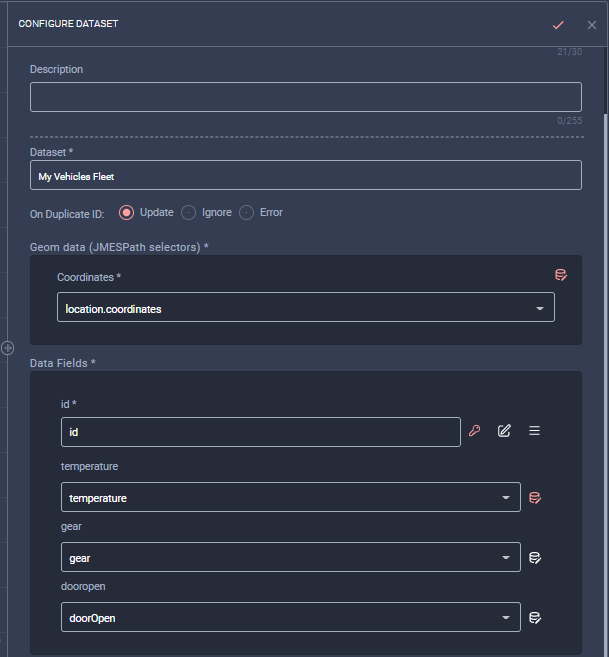
Task: Click the id data field input
Action: (261, 432)
